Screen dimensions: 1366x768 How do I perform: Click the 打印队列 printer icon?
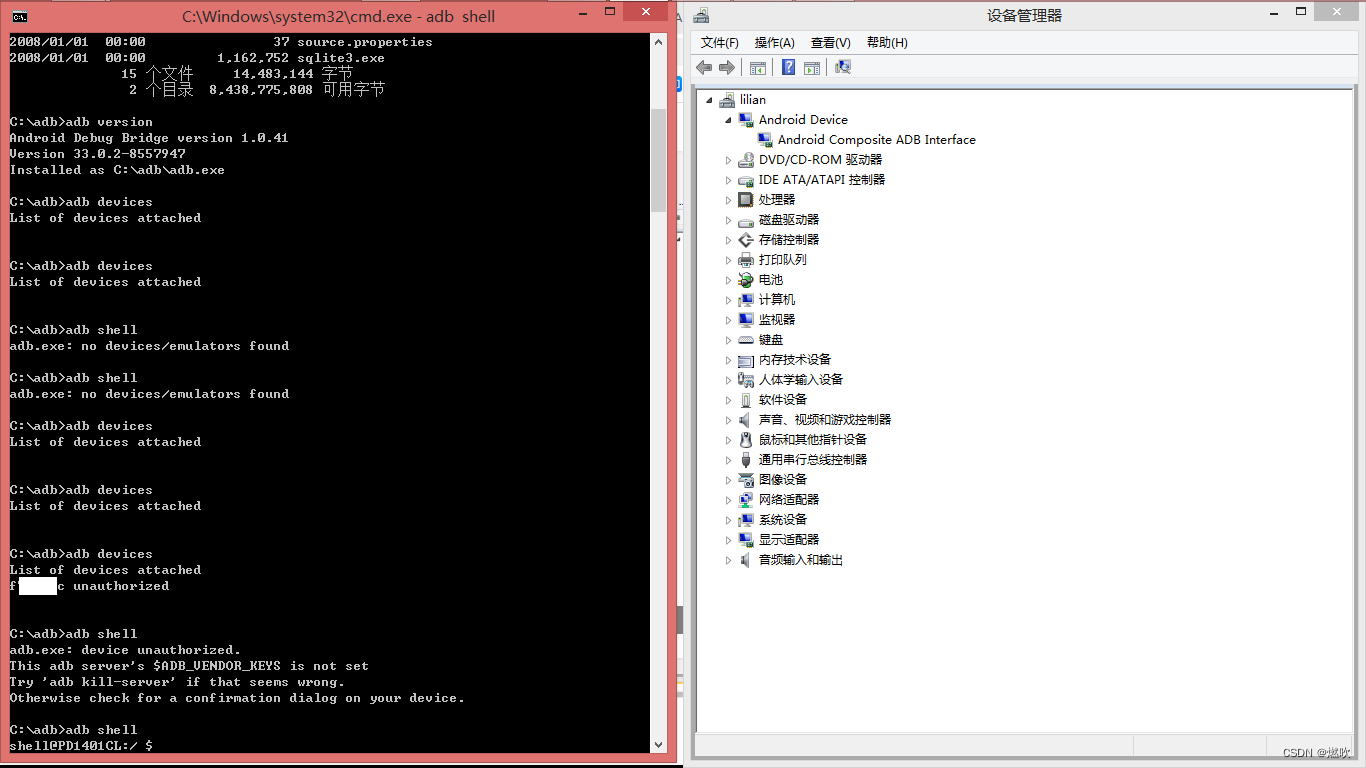click(746, 260)
